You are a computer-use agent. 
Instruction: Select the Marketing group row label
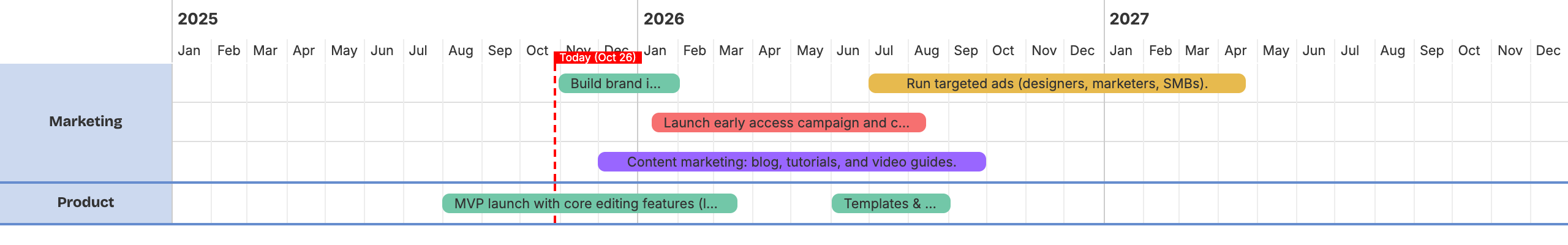click(x=86, y=121)
